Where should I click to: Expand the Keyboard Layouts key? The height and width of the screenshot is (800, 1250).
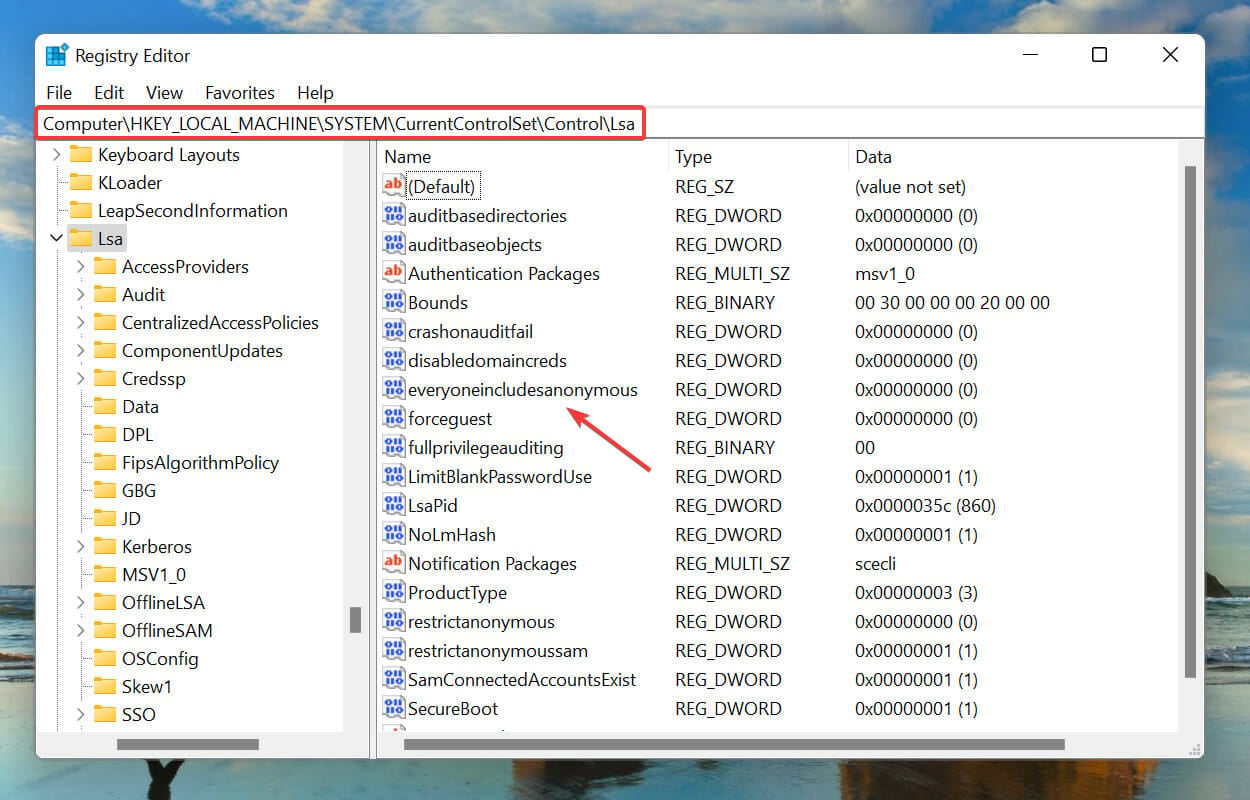coord(56,155)
